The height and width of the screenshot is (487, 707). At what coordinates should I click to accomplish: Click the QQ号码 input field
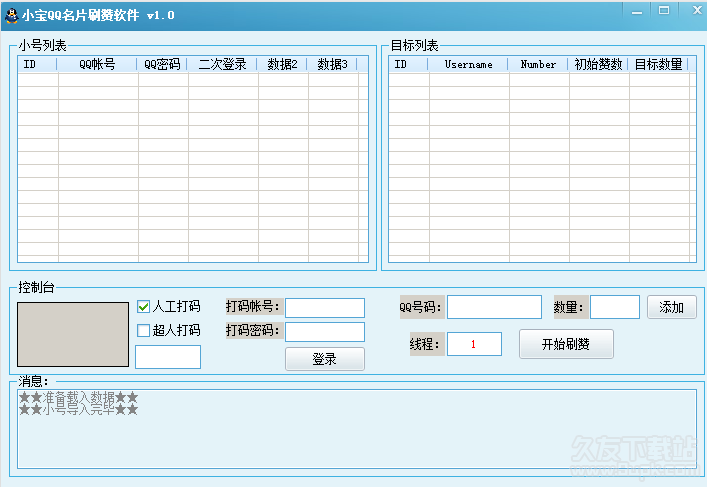pyautogui.click(x=494, y=307)
